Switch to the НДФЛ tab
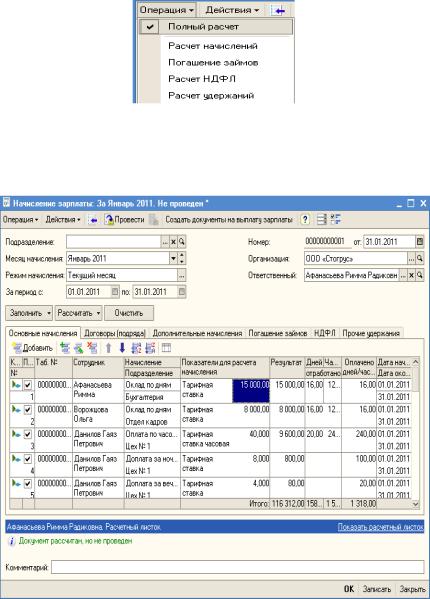This screenshot has width=430, height=599. click(325, 333)
